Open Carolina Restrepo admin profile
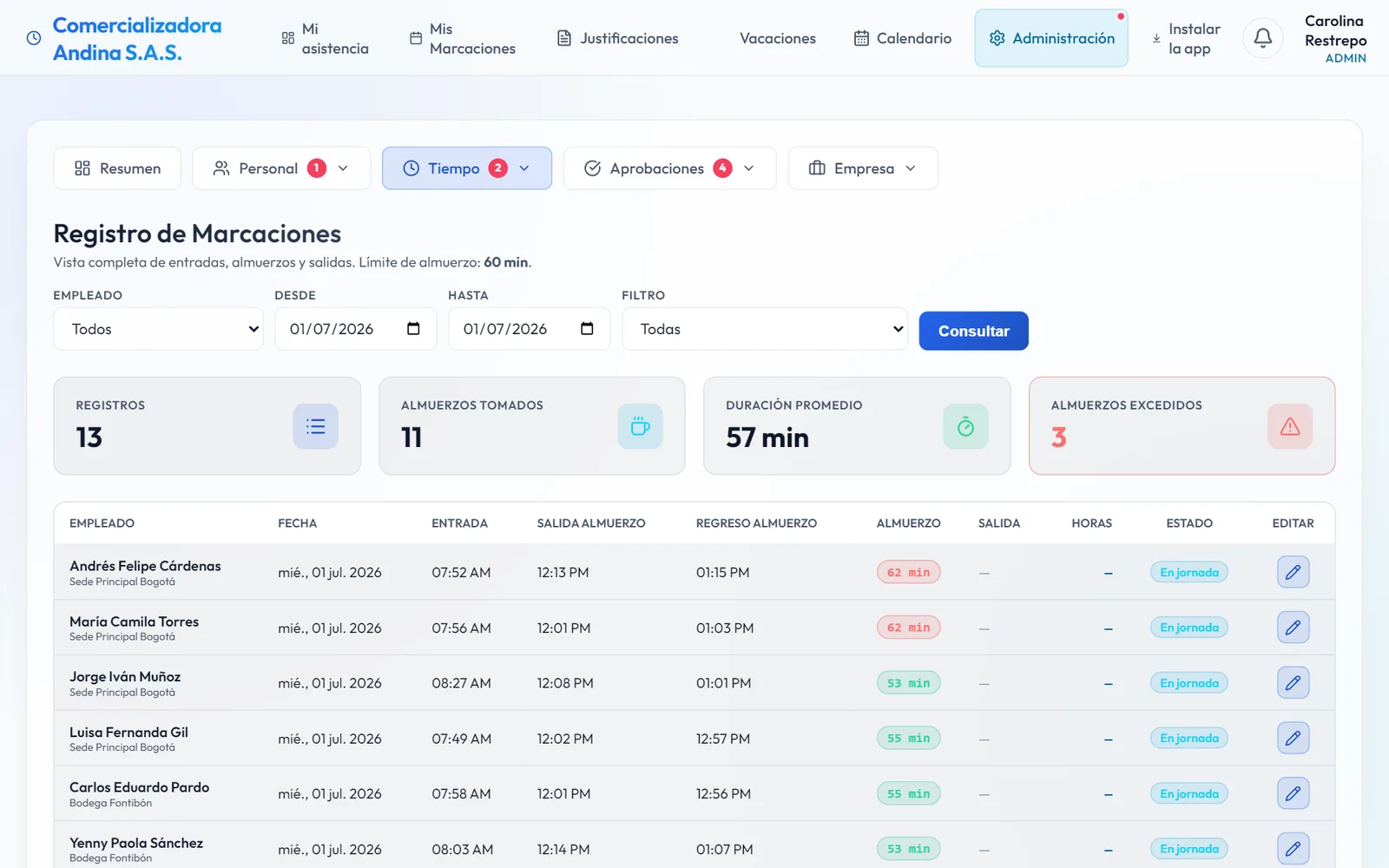The height and width of the screenshot is (868, 1389). 1335,38
